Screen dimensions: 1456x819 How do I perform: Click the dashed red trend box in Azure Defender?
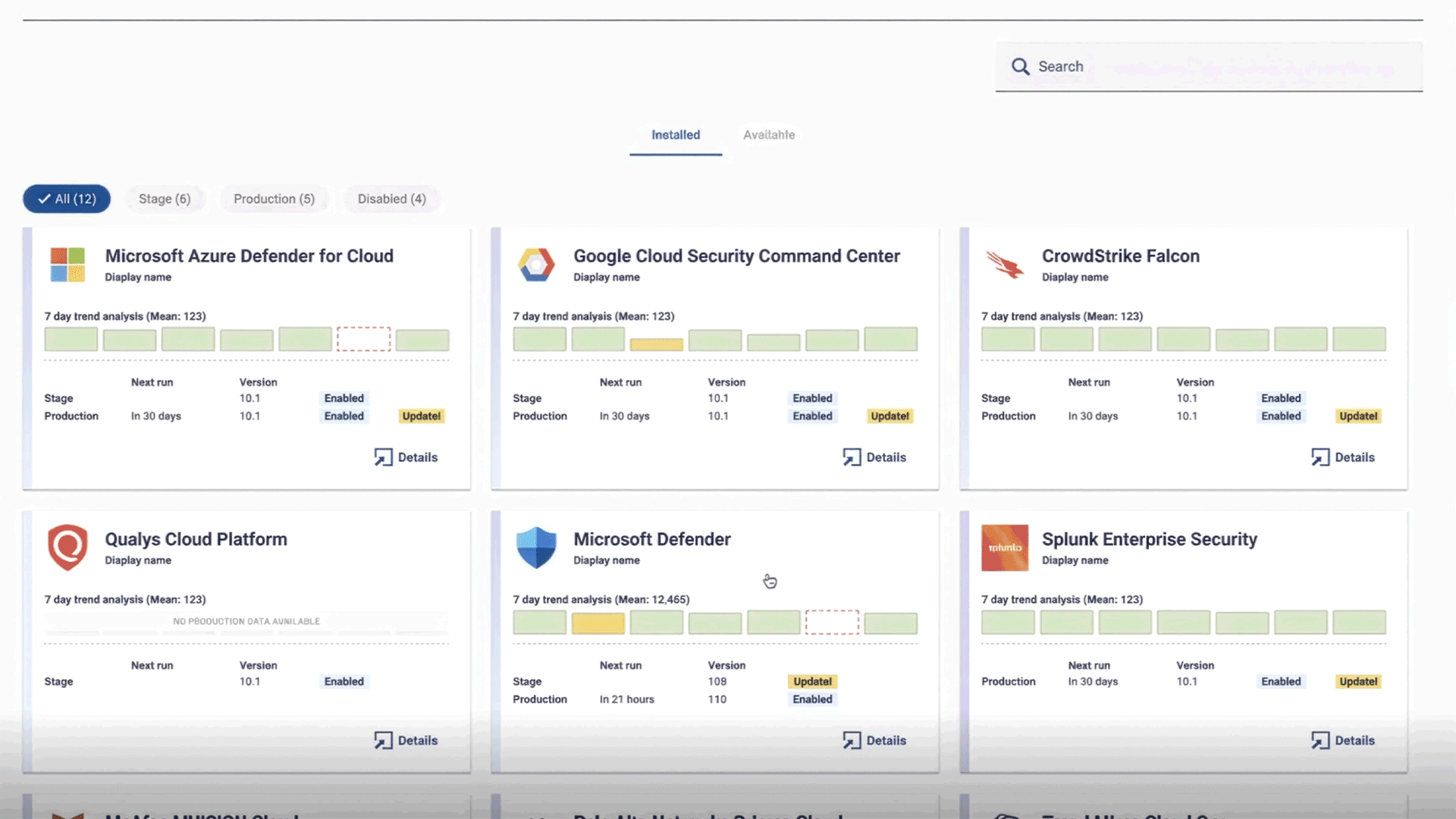coord(363,339)
